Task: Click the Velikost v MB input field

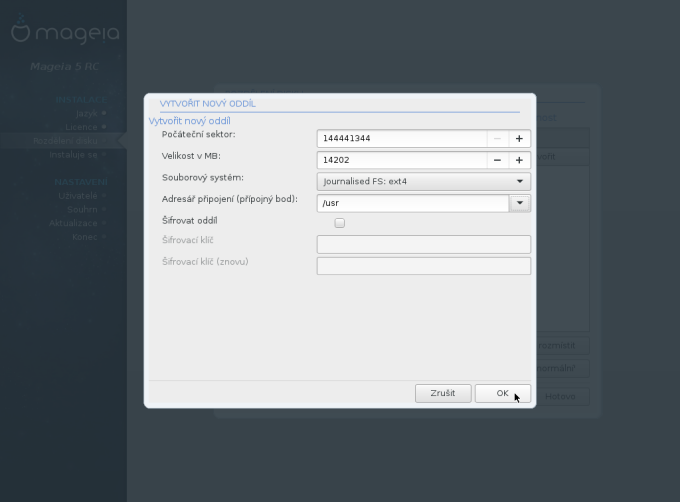Action: pos(402,160)
